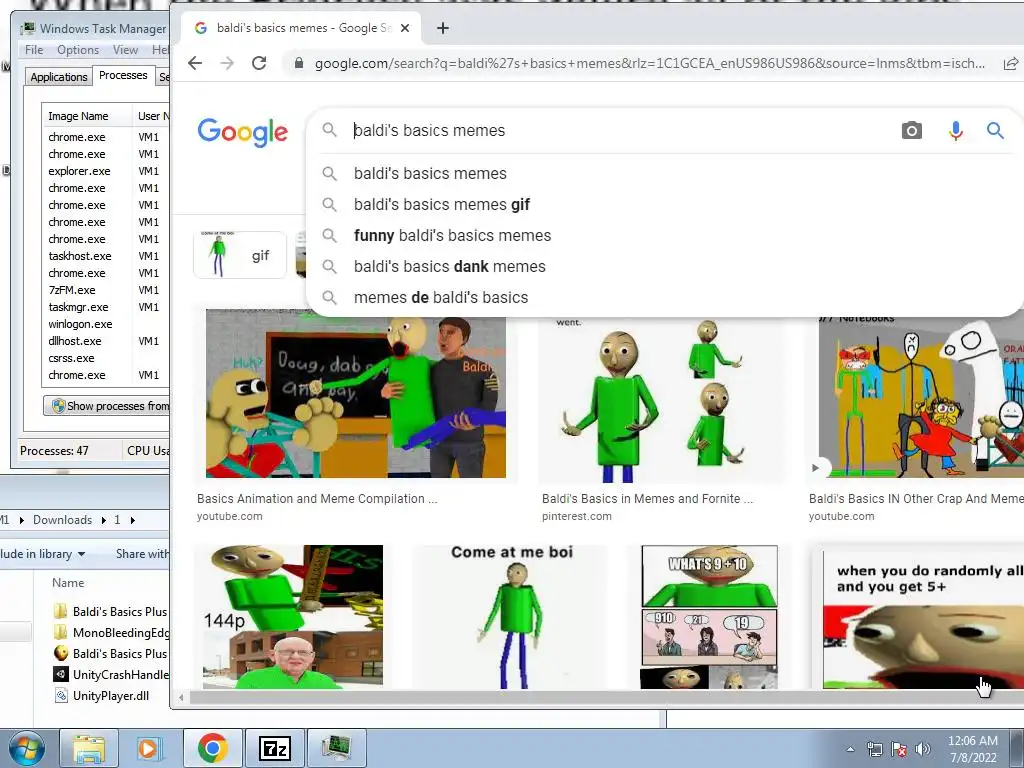This screenshot has height=768, width=1024.
Task: Click the Chrome forward arrow button
Action: tap(227, 63)
